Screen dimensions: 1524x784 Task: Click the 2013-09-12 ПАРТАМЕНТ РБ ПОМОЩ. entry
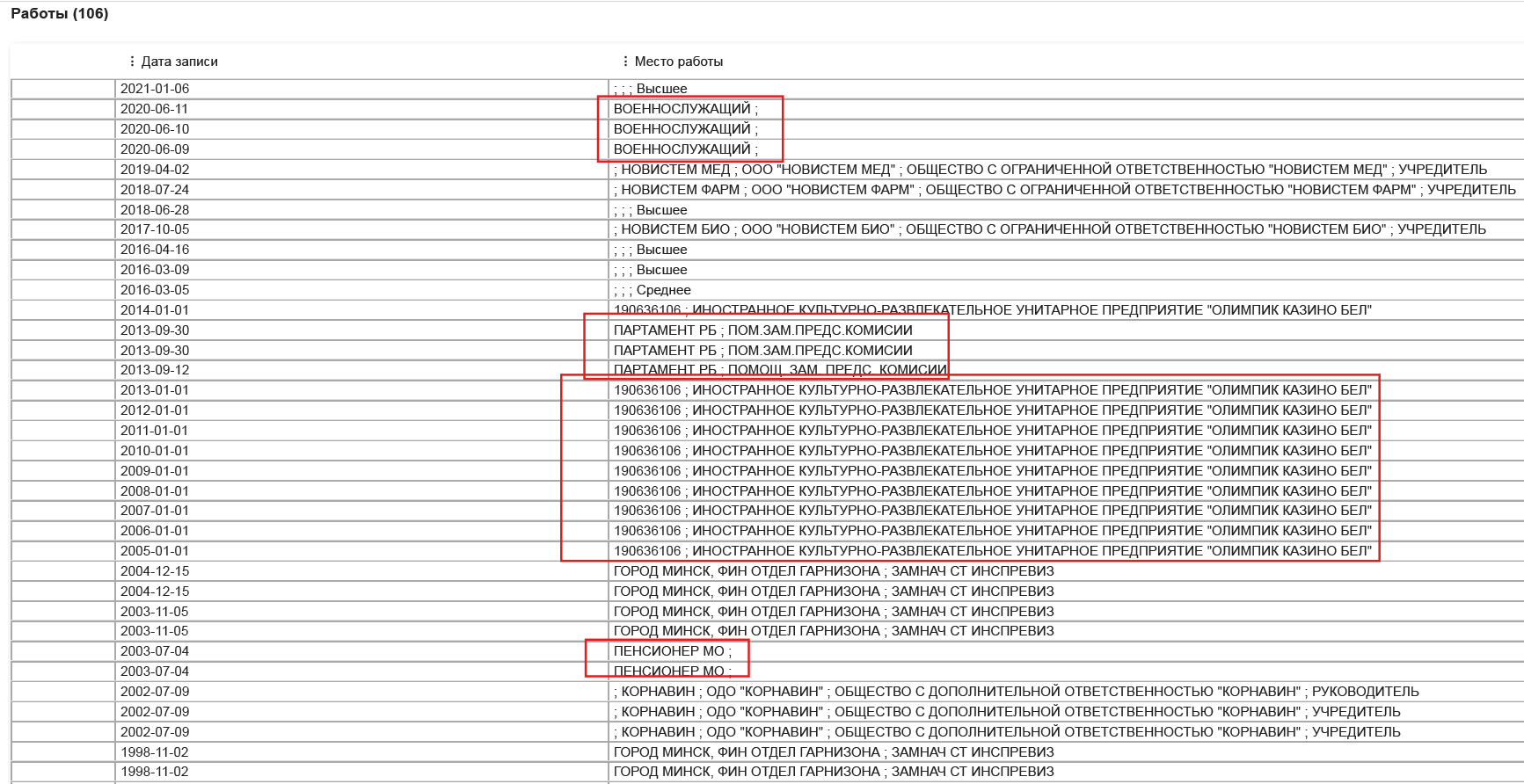(780, 370)
